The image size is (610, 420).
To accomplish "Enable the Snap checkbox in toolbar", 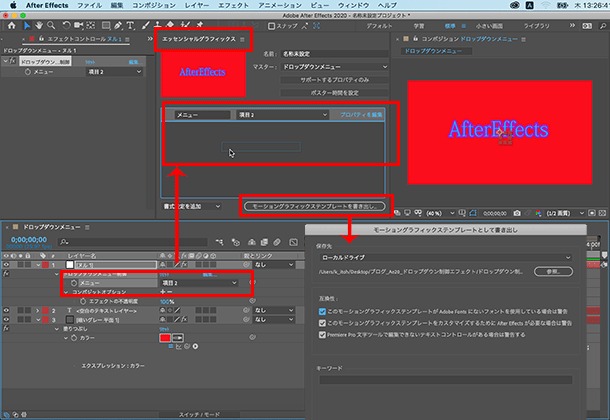I will click(x=272, y=26).
